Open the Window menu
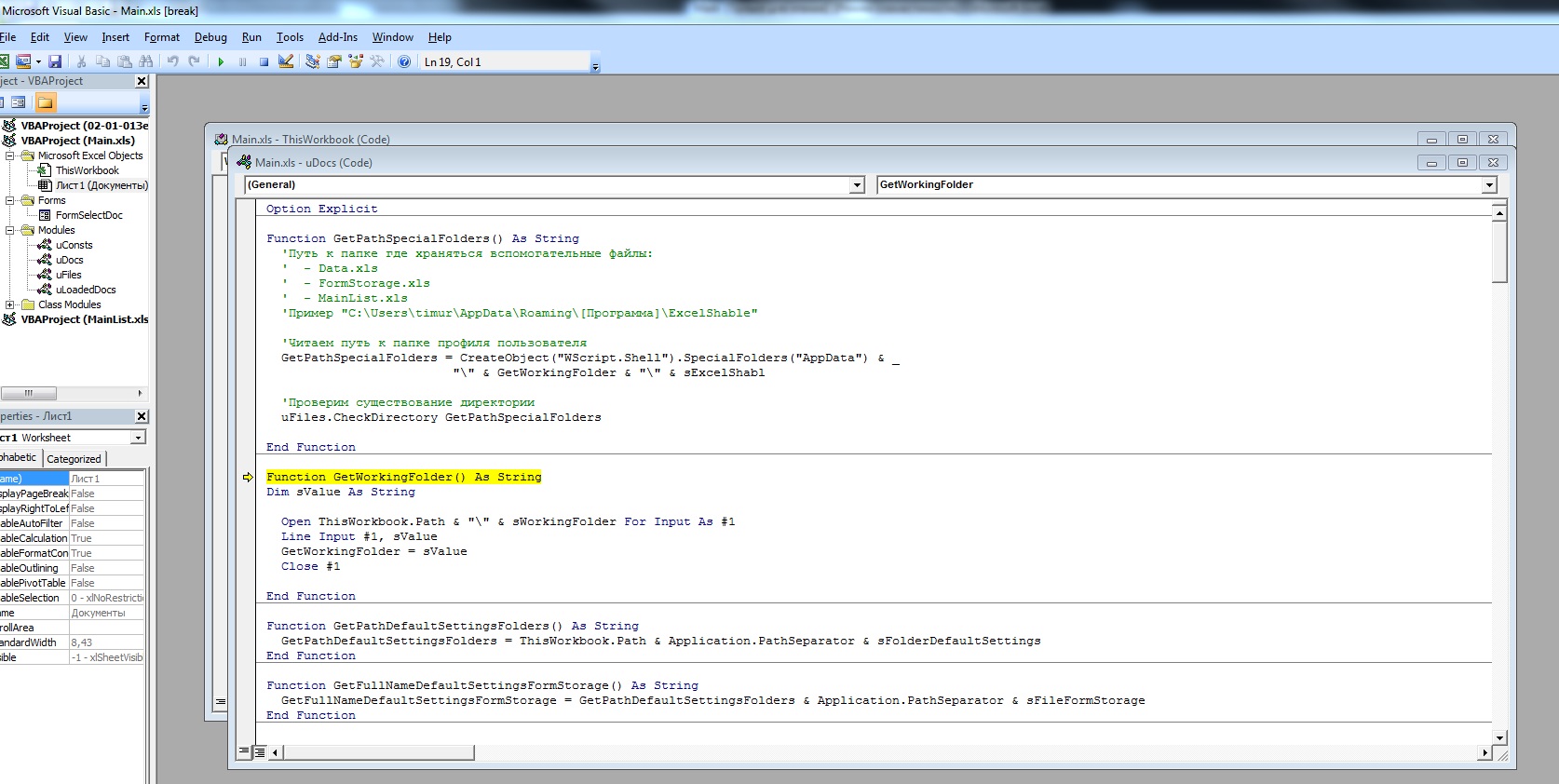1559x784 pixels. click(x=393, y=37)
